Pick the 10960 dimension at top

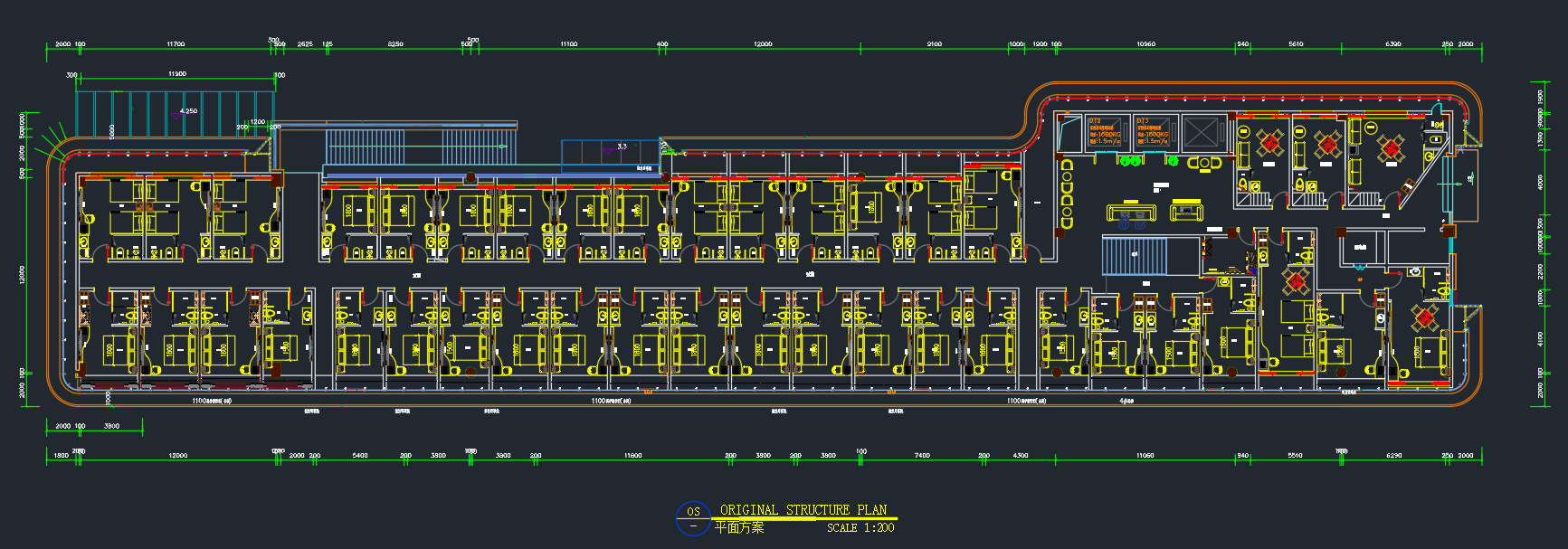coord(1145,43)
